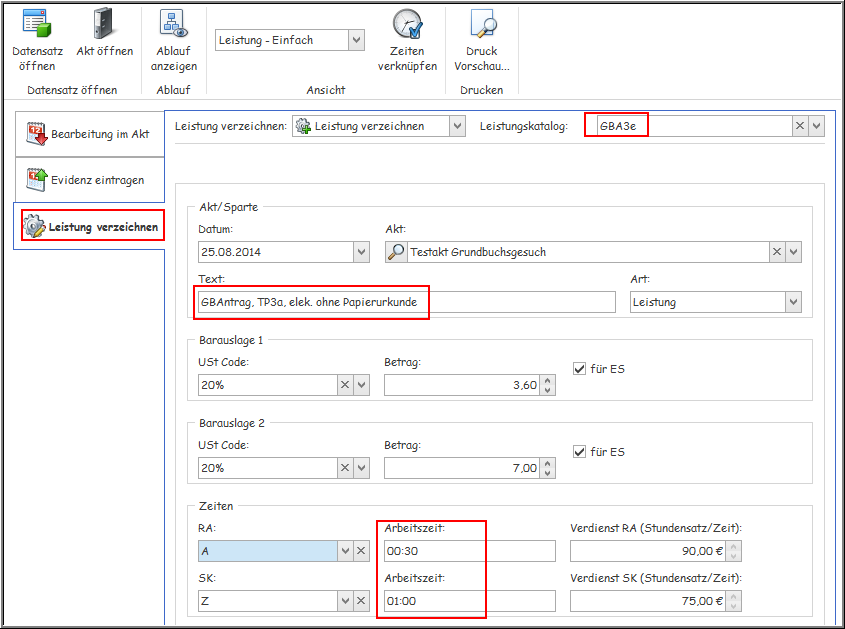
Task: Expand the Leistungskatalog dropdown arrow
Action: pyautogui.click(x=817, y=126)
